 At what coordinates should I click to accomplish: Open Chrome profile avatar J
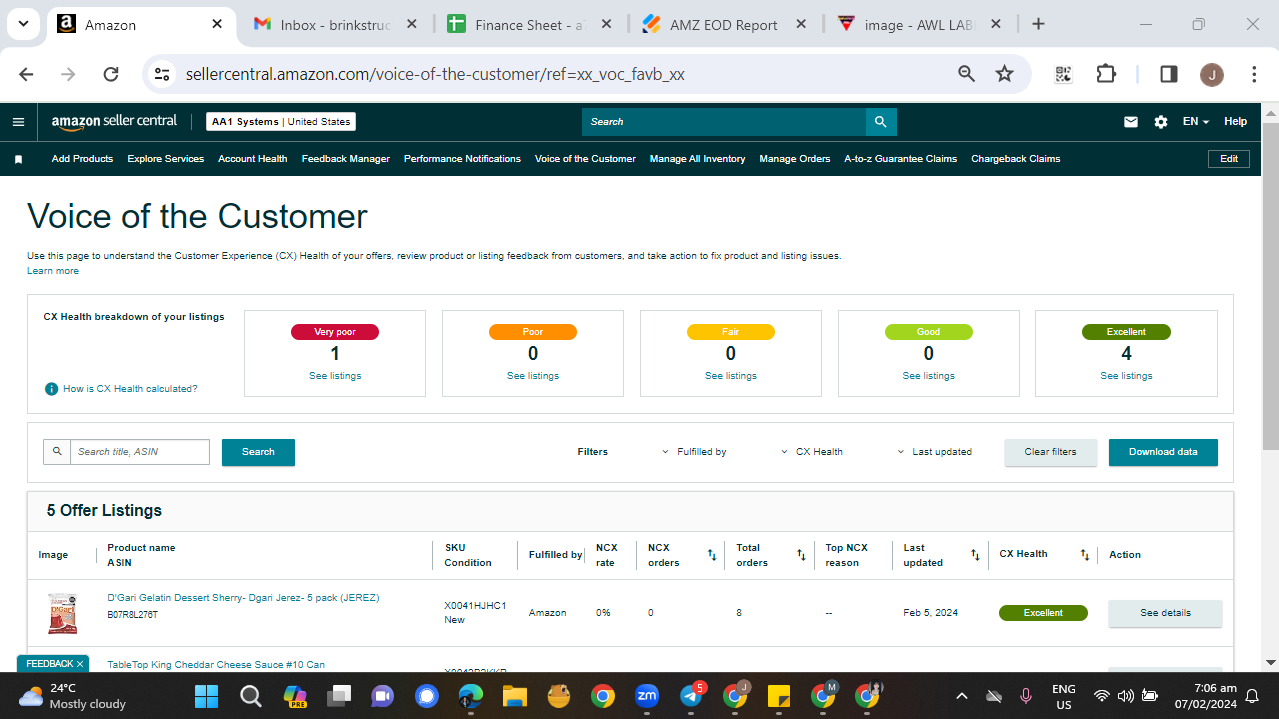(x=1211, y=74)
